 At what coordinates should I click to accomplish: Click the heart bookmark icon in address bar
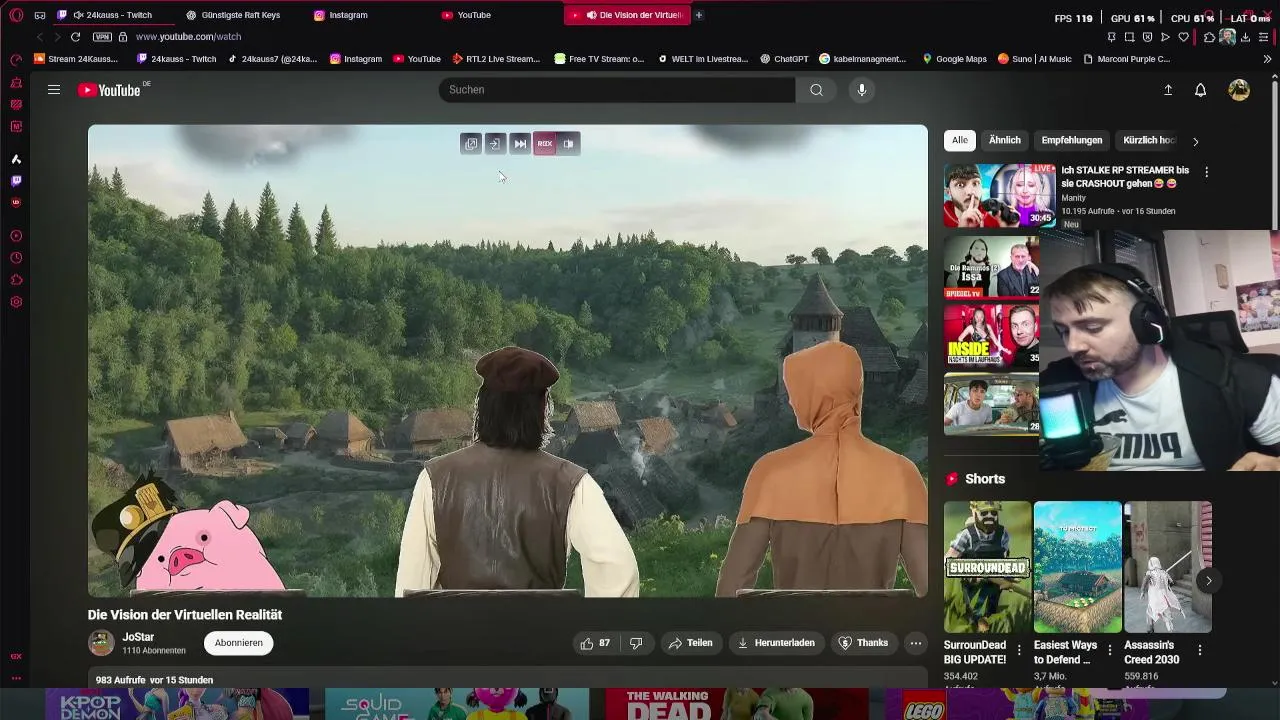[x=1184, y=37]
